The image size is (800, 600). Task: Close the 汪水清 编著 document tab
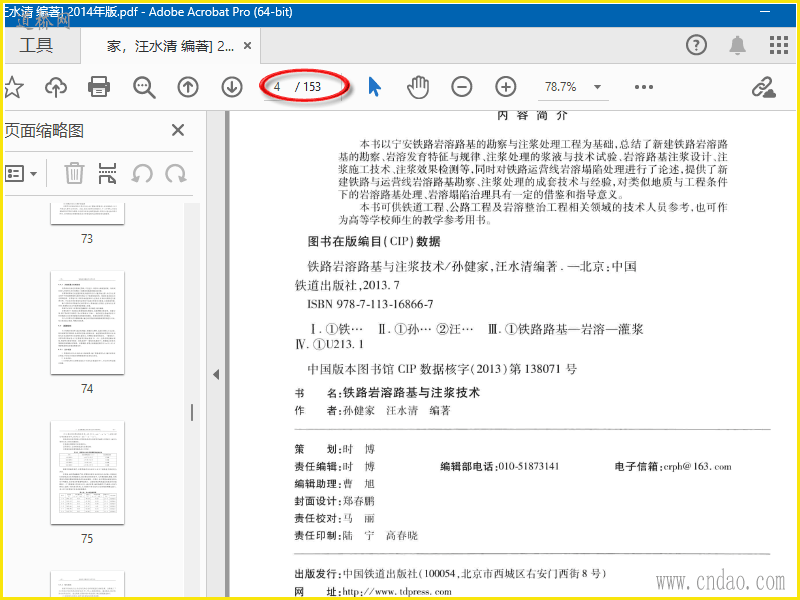tap(247, 46)
